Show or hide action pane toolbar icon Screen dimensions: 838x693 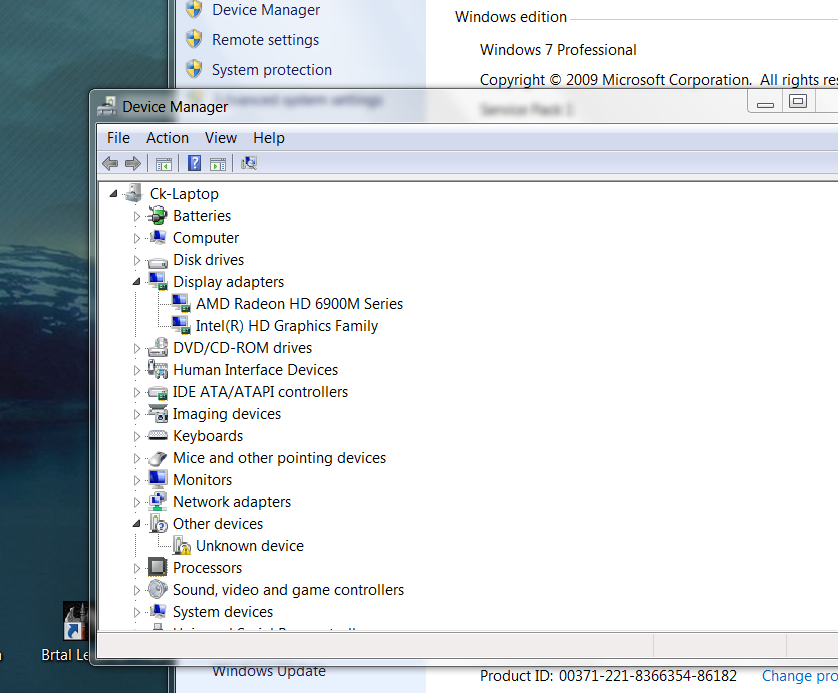[218, 164]
